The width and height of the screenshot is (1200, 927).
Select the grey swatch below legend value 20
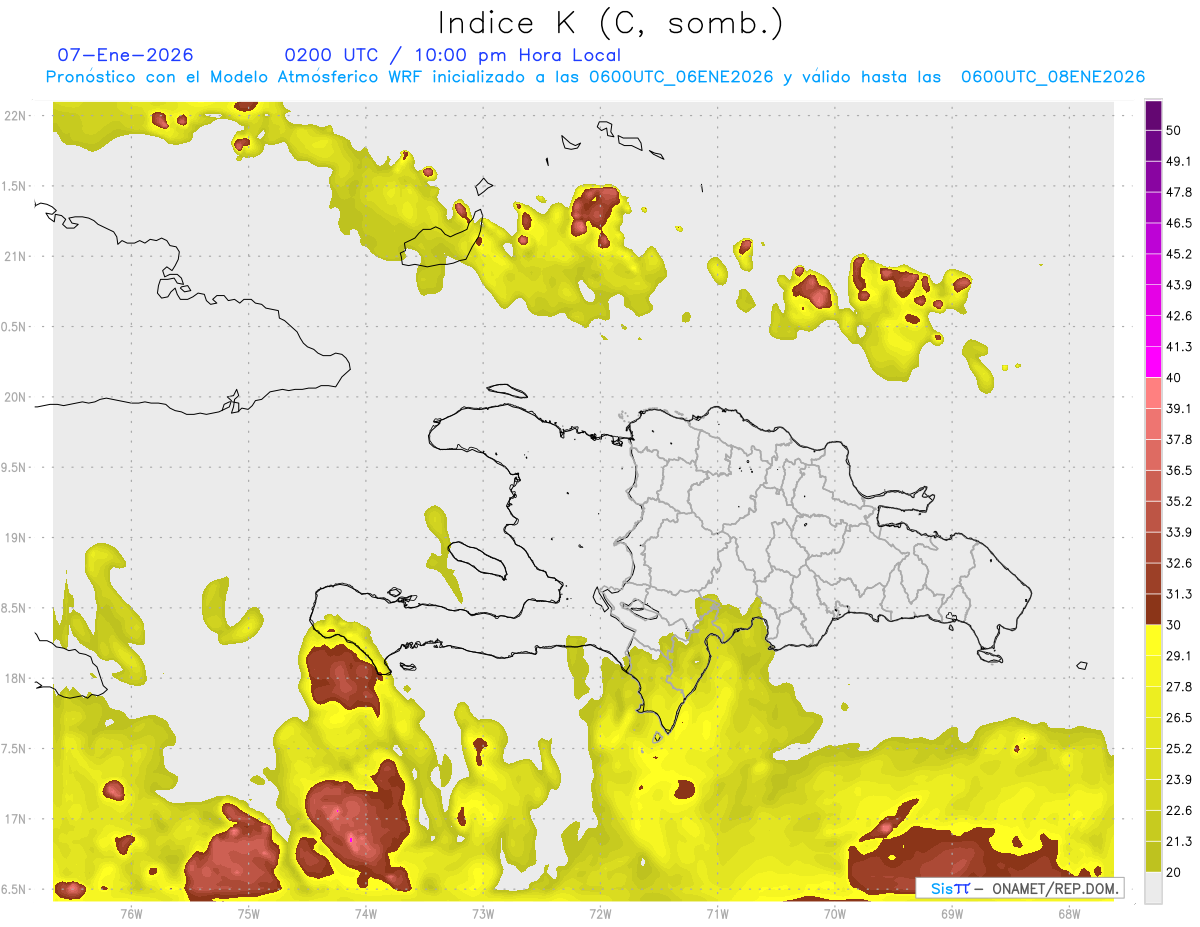coord(1153,888)
